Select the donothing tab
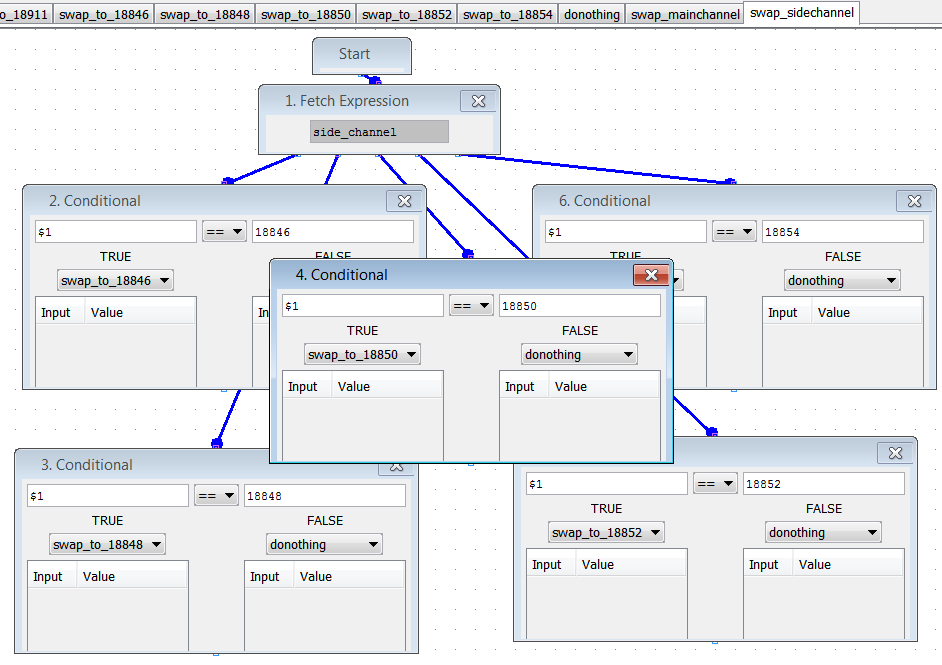This screenshot has width=942, height=665. tap(592, 14)
